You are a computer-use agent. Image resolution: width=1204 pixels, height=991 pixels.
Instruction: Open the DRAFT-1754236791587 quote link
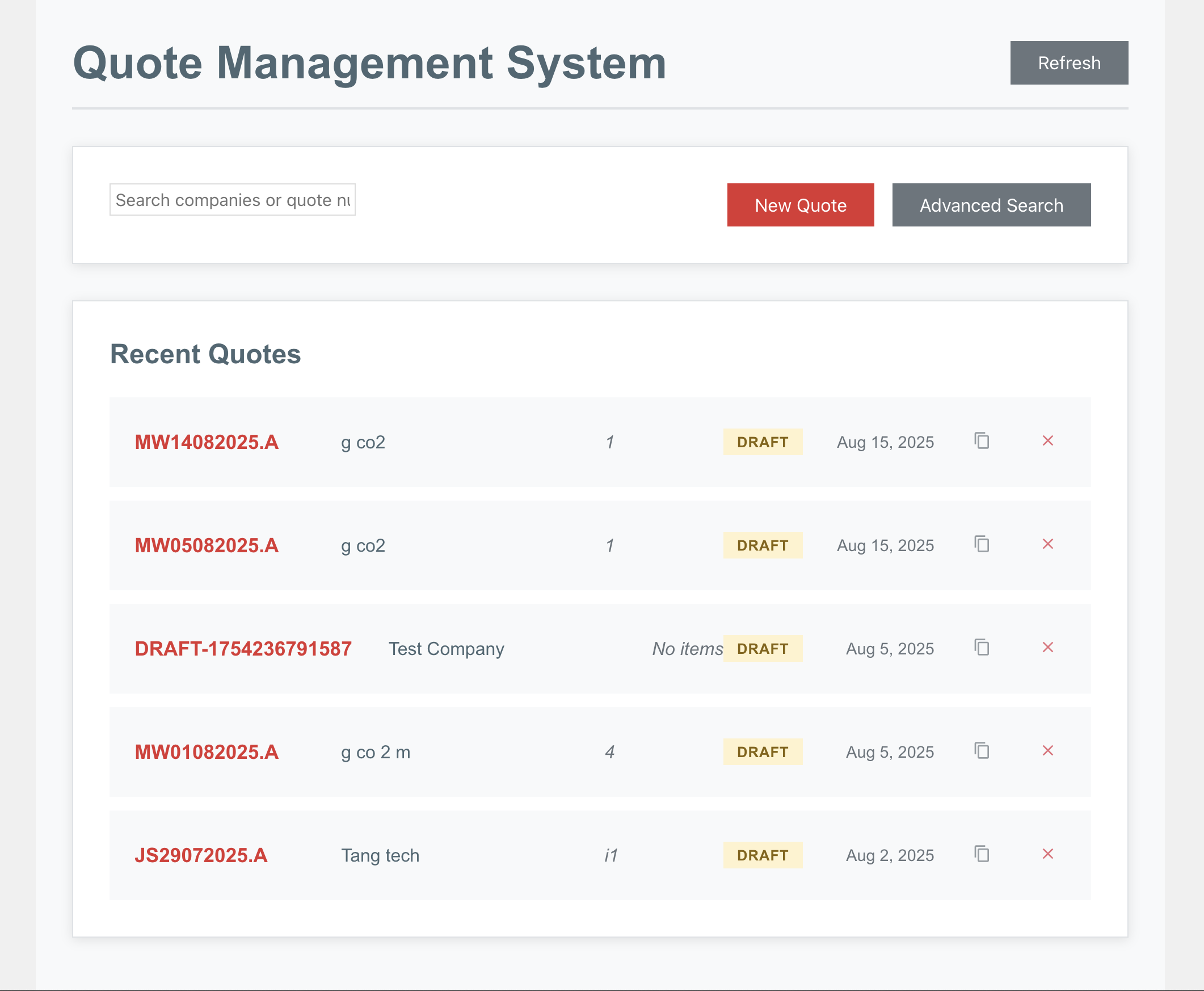243,649
